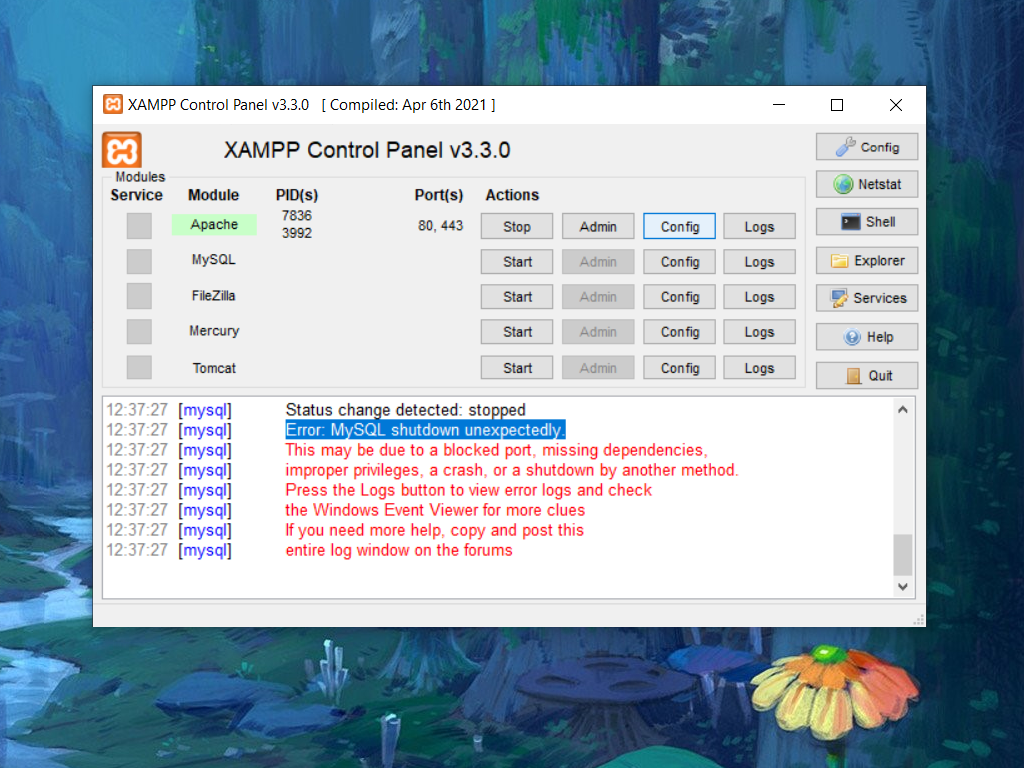Select the highlighted MySQL shutdown error line

425,430
